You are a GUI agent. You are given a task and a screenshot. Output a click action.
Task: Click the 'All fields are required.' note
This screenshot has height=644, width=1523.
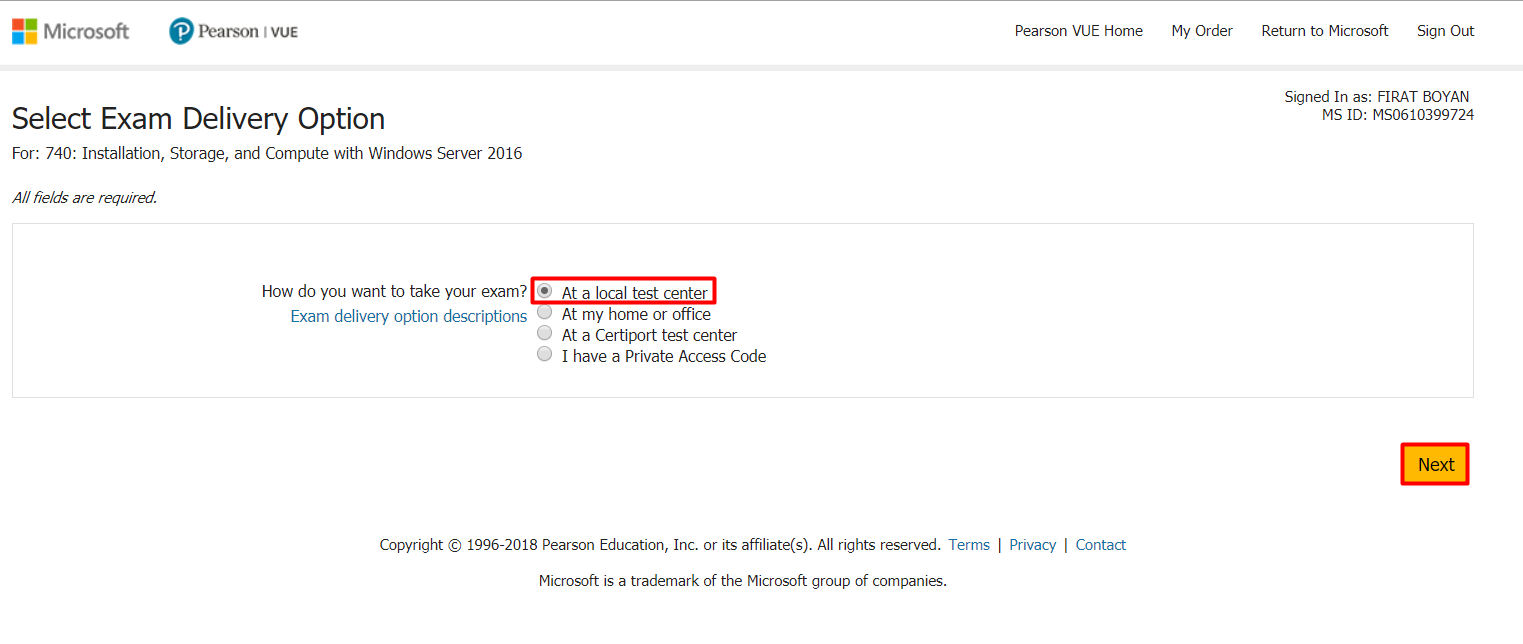coord(84,198)
